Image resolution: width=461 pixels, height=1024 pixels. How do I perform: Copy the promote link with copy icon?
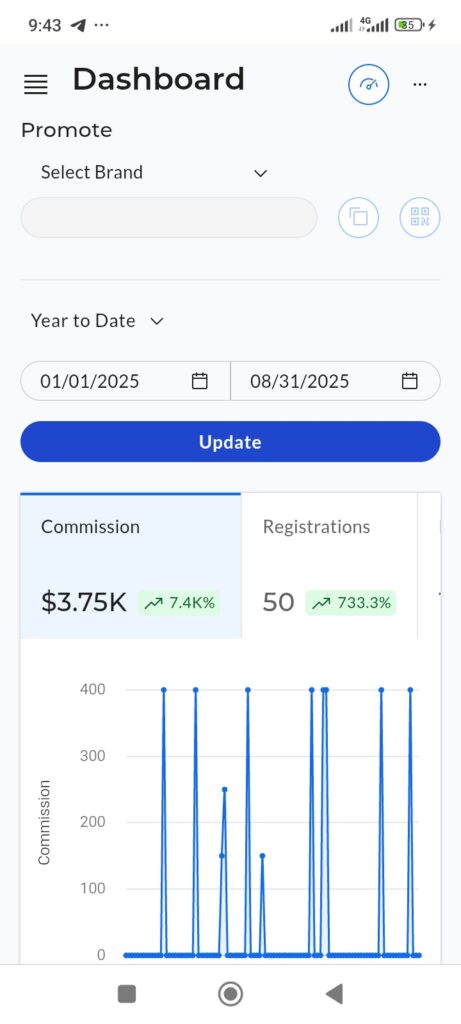pos(358,217)
